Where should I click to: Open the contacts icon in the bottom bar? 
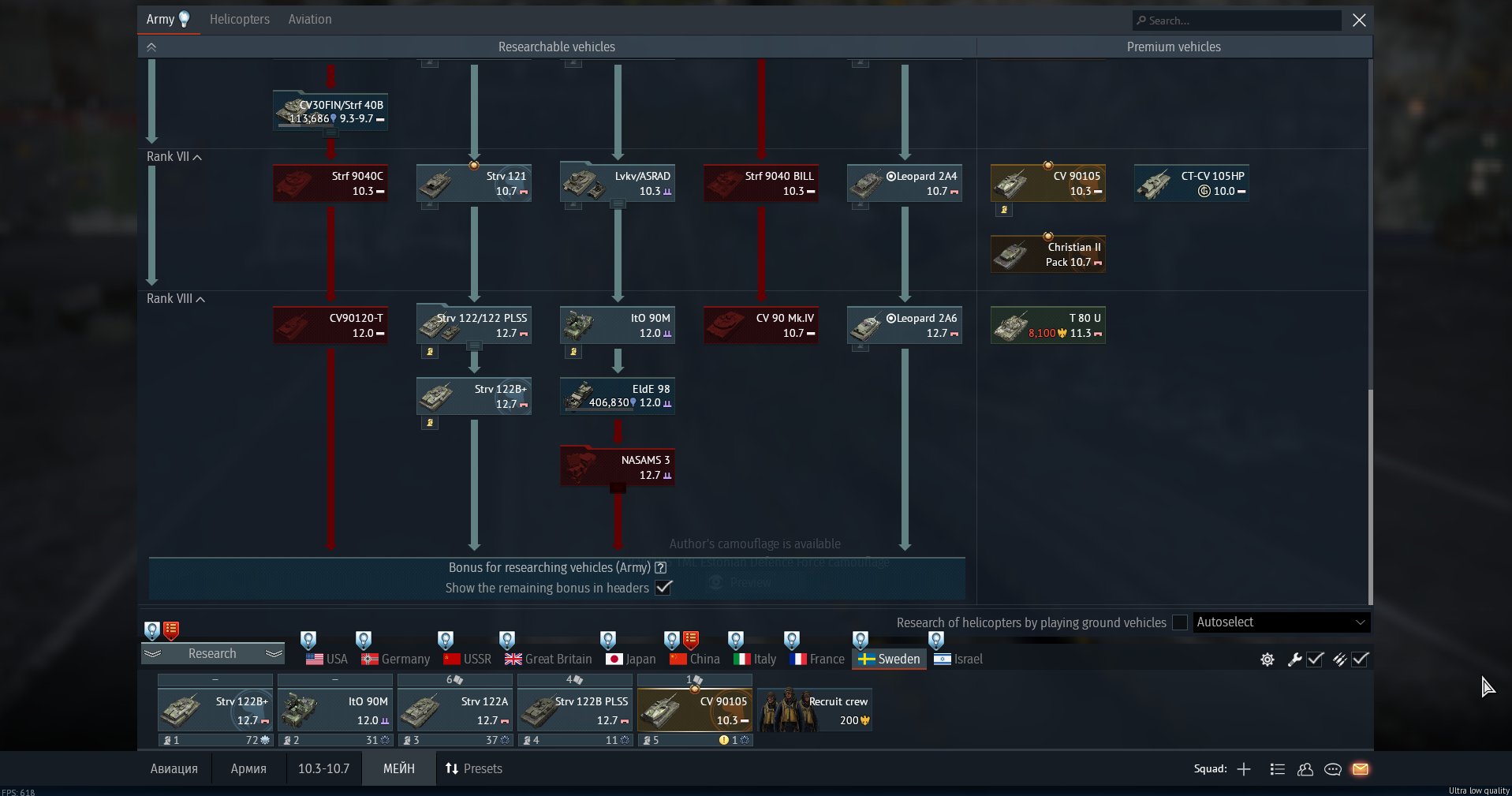tap(1305, 769)
